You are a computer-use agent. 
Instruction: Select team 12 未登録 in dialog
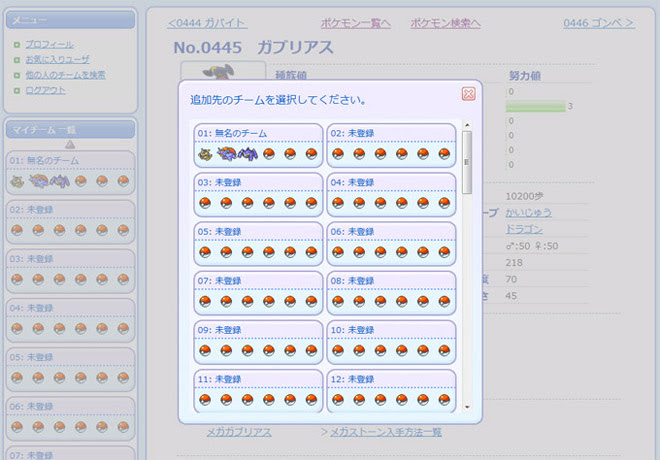click(391, 391)
